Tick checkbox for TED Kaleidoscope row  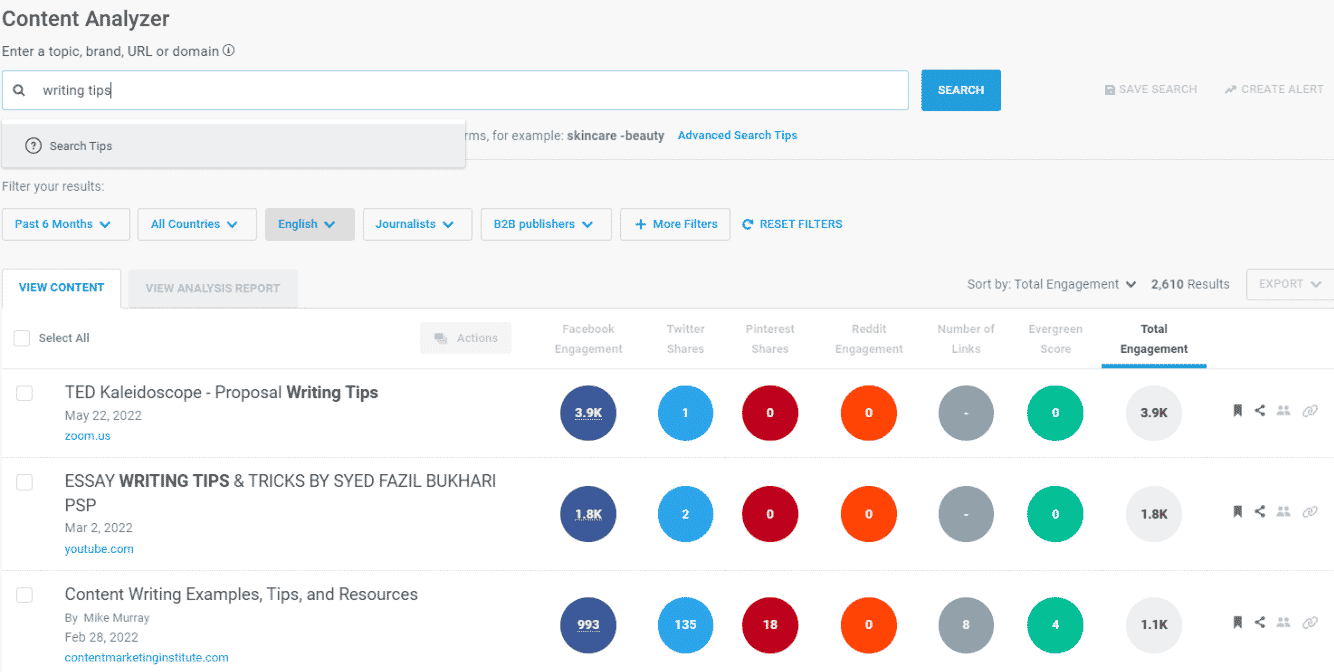pyautogui.click(x=24, y=394)
